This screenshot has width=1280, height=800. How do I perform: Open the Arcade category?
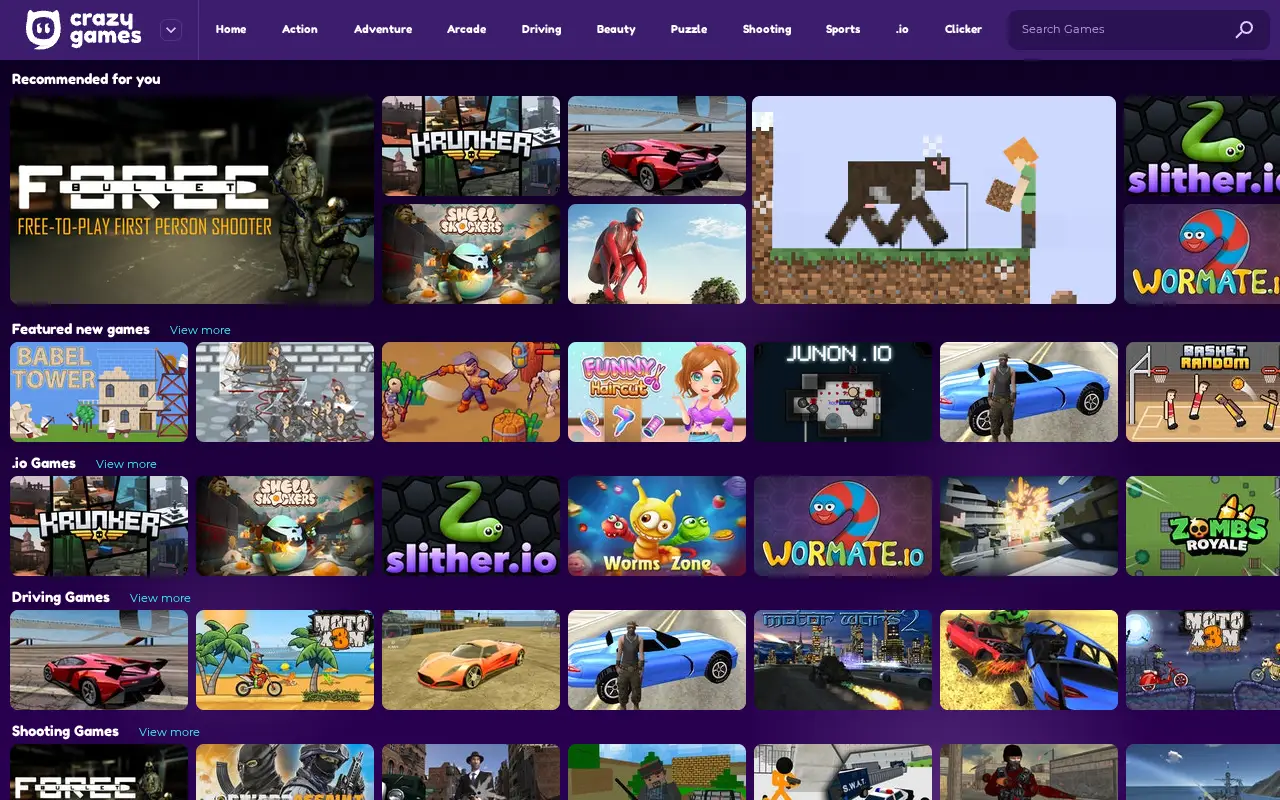(x=466, y=29)
